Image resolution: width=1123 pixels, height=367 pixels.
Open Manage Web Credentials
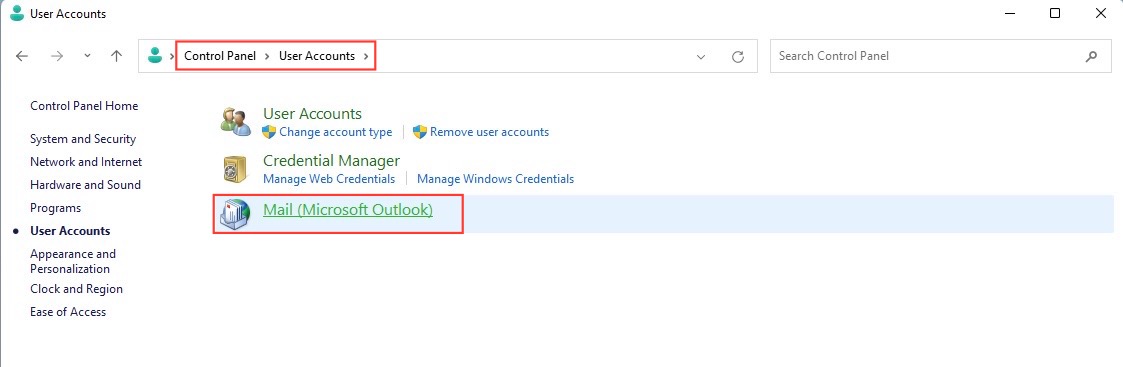point(329,178)
